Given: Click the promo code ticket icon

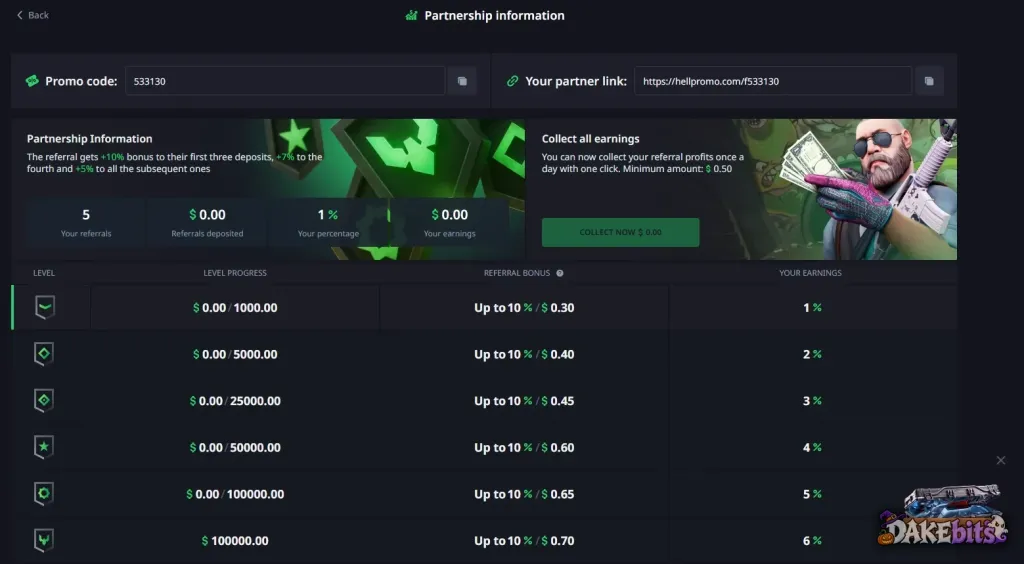Looking at the screenshot, I should (x=32, y=81).
